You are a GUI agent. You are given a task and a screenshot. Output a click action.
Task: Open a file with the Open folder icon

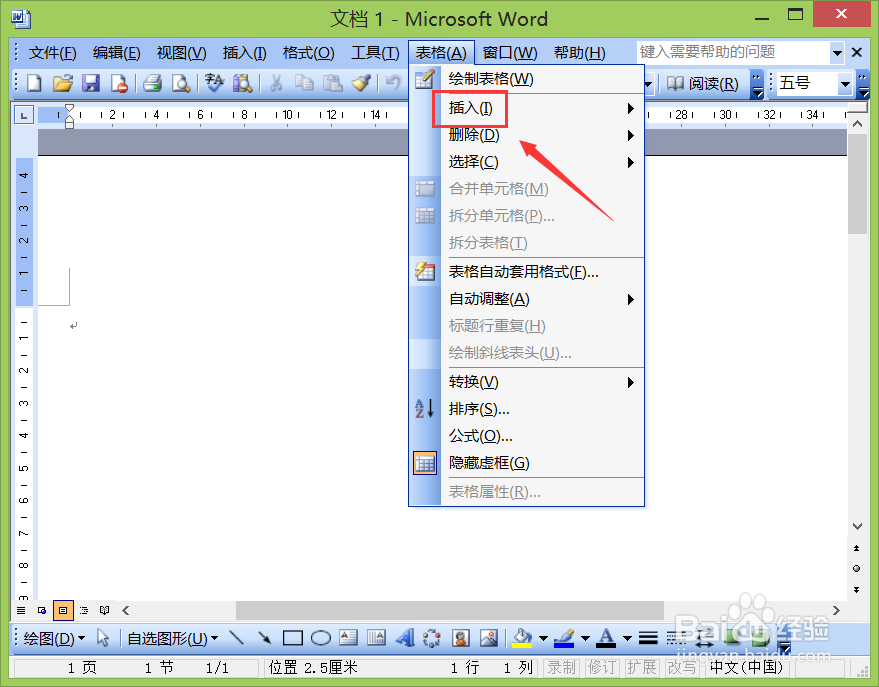(x=63, y=83)
